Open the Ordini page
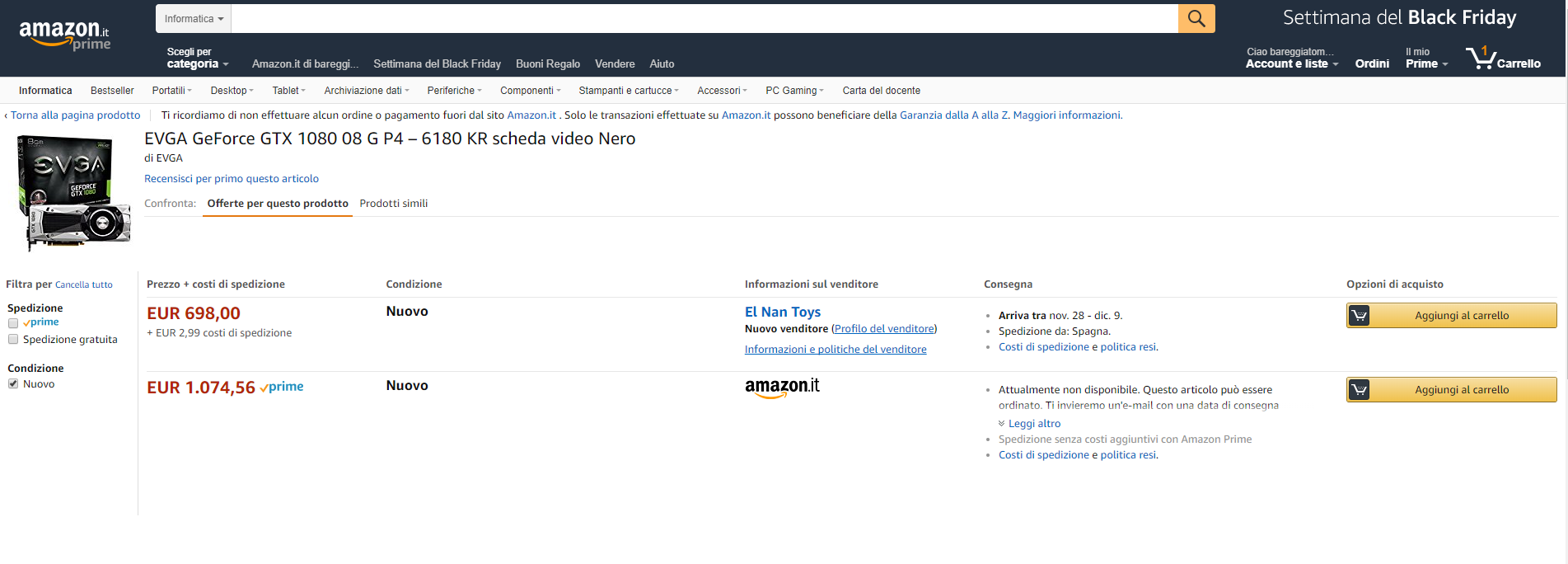1568x564 pixels. (x=1372, y=63)
